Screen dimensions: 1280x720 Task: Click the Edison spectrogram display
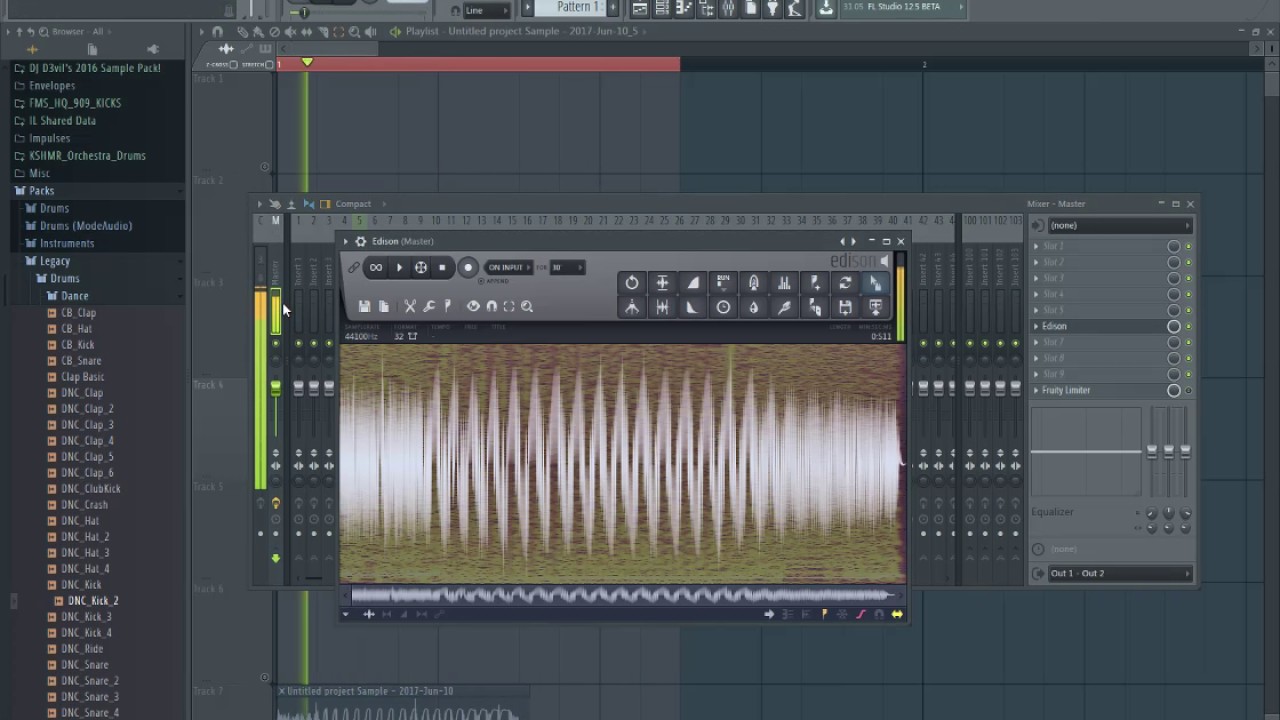[x=622, y=463]
